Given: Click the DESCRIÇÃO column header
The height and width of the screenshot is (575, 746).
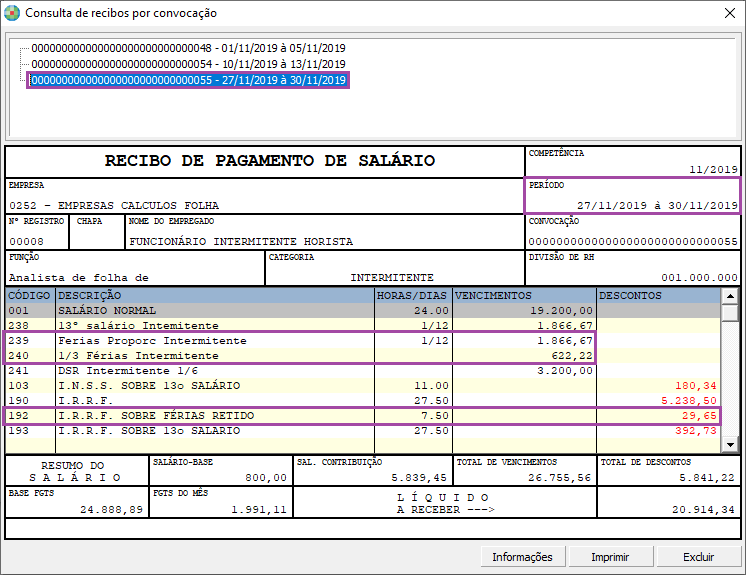Looking at the screenshot, I should pyautogui.click(x=215, y=295).
